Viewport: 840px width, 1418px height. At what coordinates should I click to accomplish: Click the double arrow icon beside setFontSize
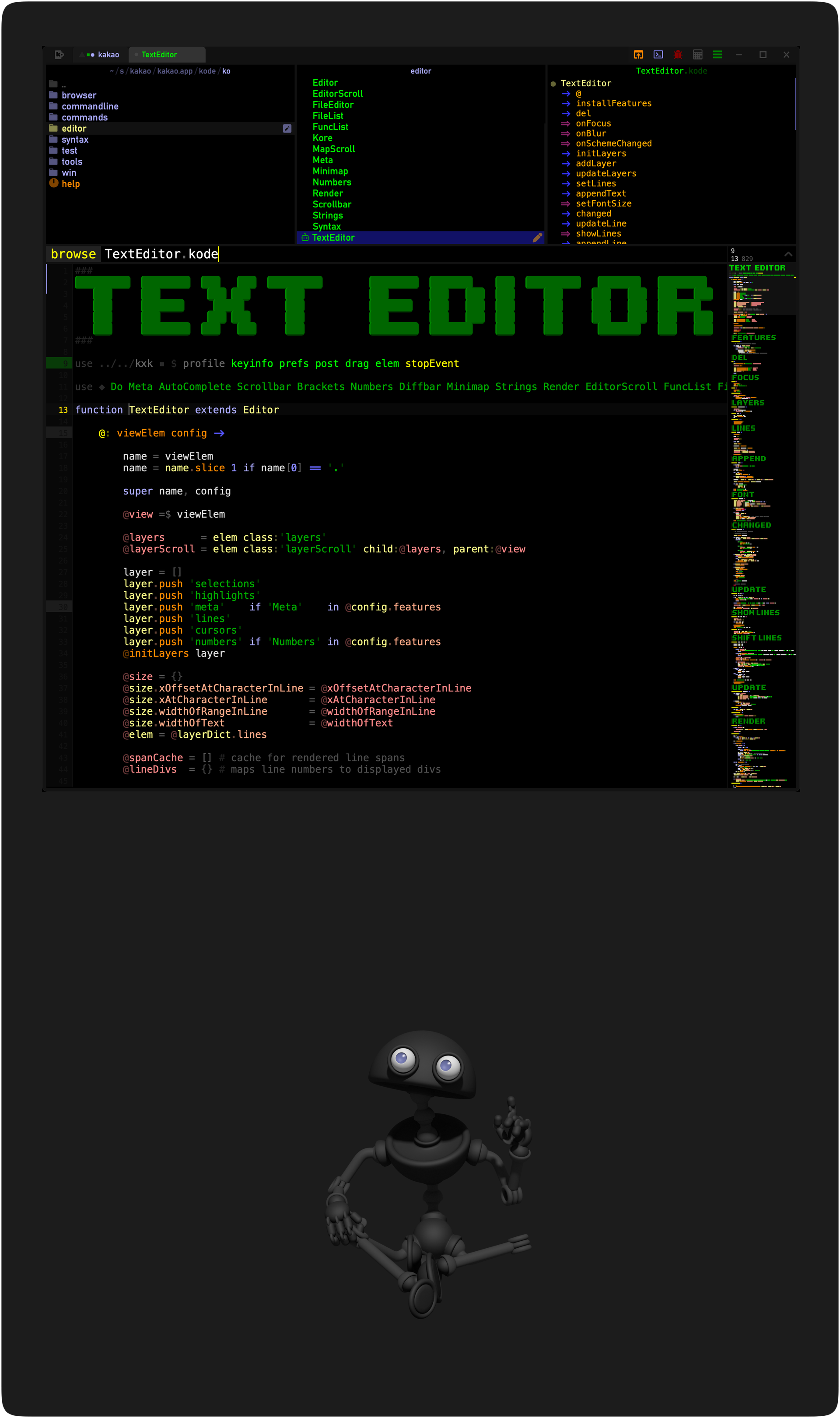(566, 204)
